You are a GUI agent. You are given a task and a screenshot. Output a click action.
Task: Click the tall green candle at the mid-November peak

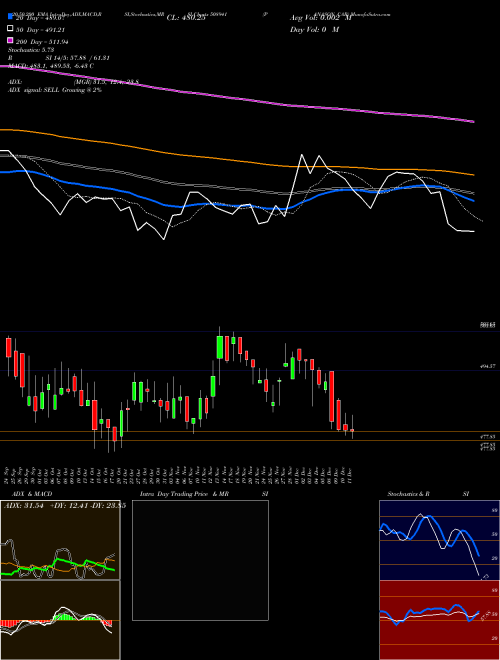220,347
